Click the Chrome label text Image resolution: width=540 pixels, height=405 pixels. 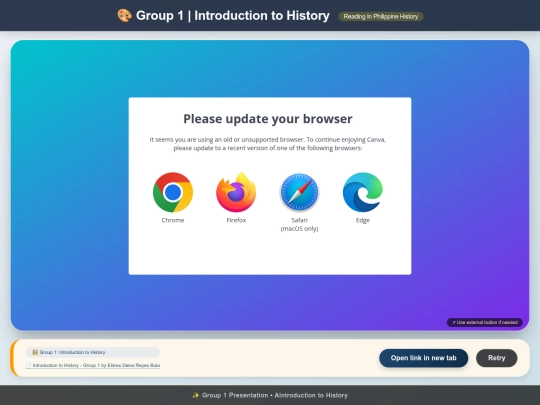pos(173,220)
